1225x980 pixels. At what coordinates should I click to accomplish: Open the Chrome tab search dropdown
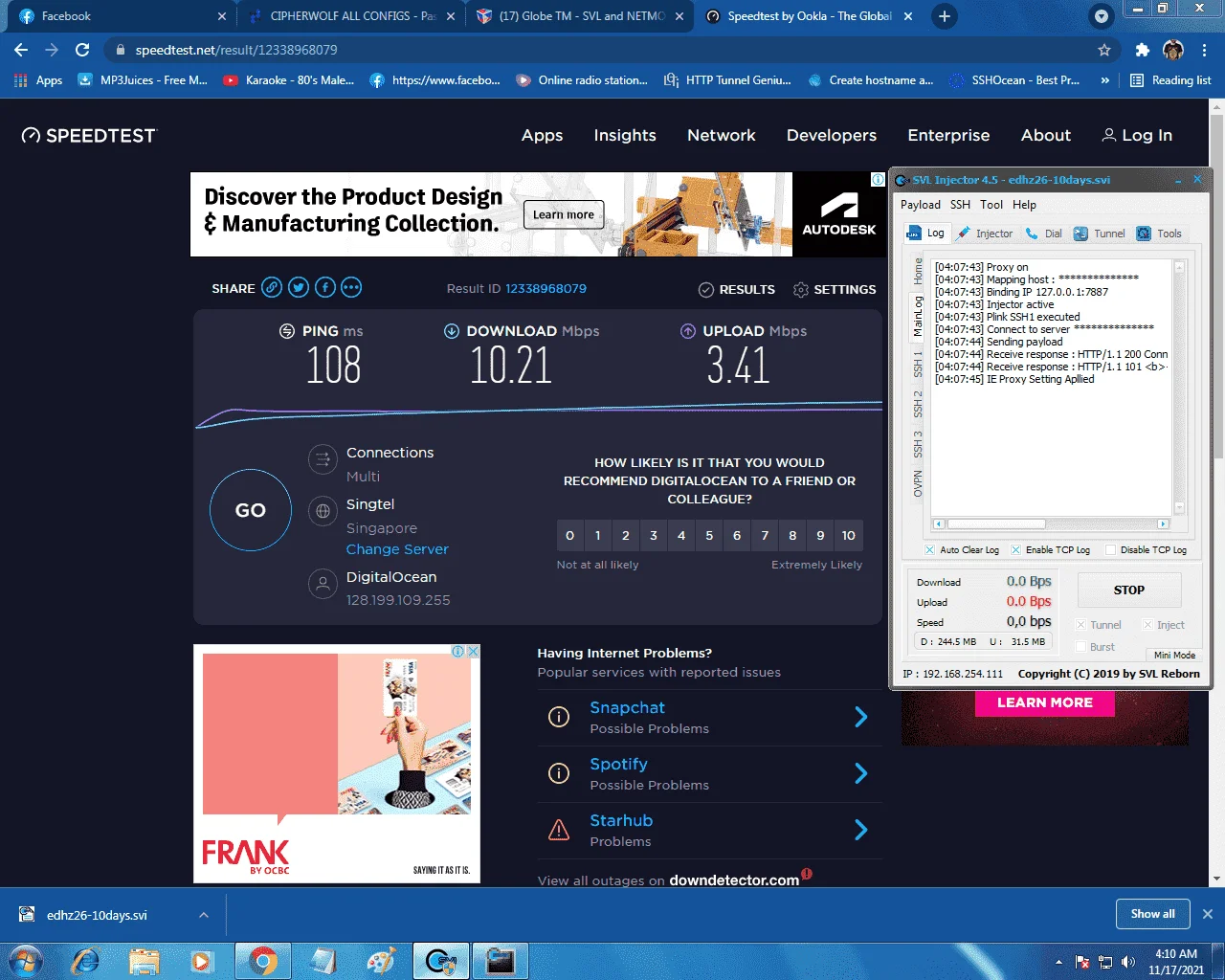coord(1102,16)
